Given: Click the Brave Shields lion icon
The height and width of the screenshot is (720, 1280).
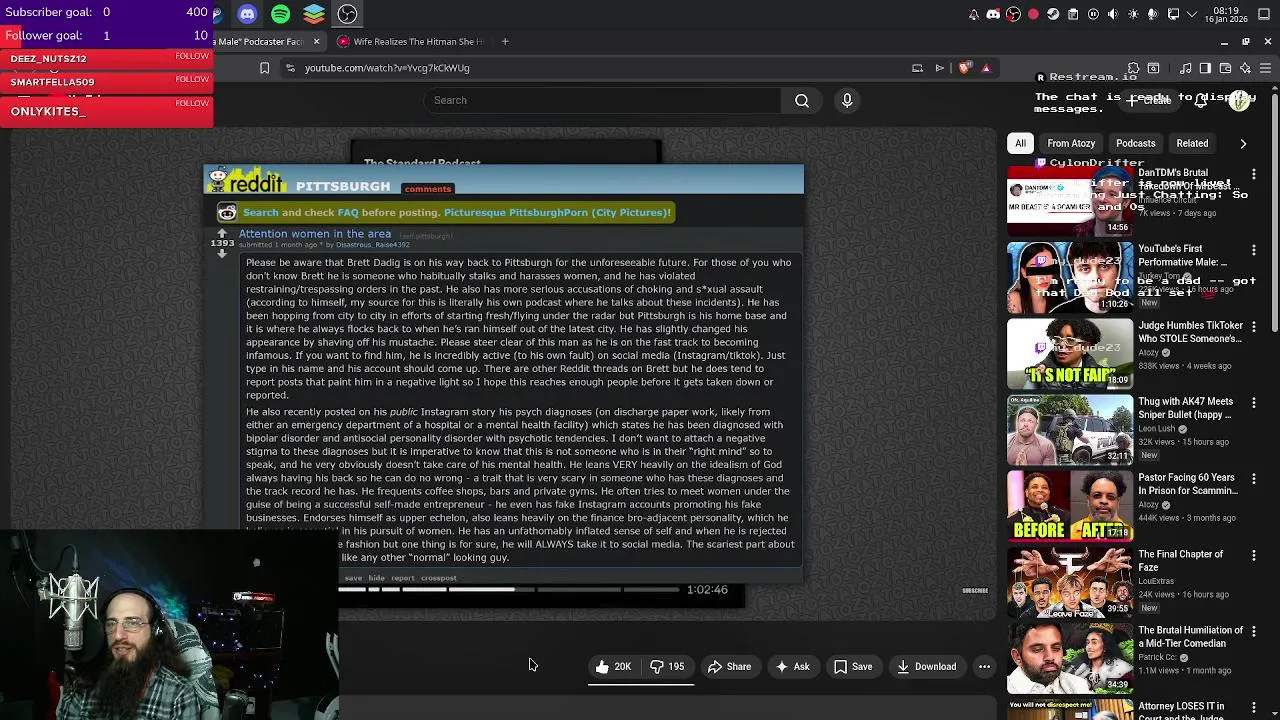Looking at the screenshot, I should pos(964,68).
